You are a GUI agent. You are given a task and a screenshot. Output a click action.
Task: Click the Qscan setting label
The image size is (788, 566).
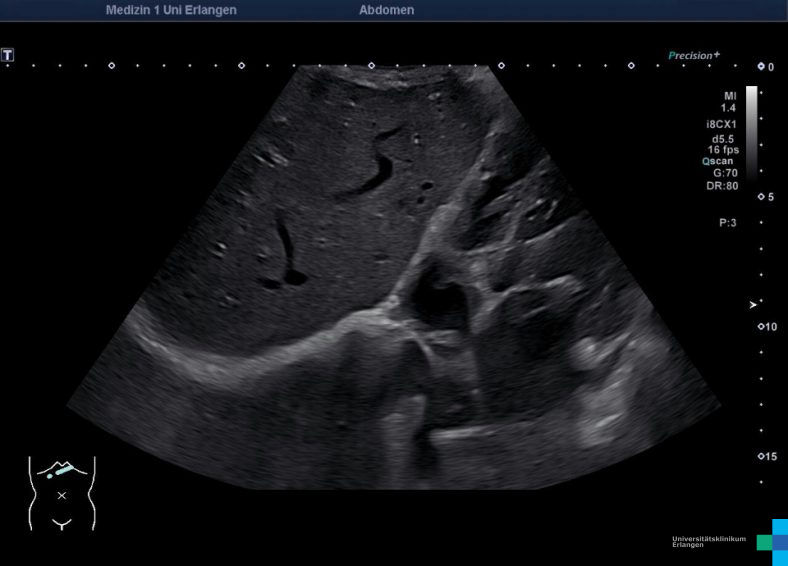pyautogui.click(x=719, y=161)
